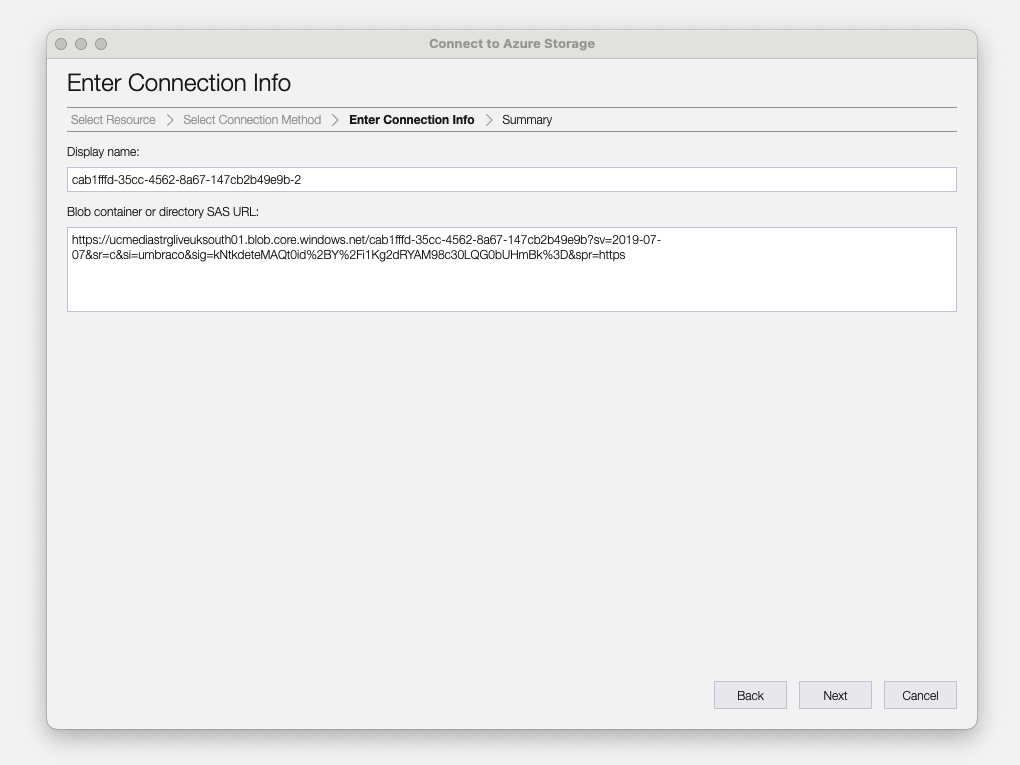1020x765 pixels.
Task: Select the Select Resource breadcrumb step
Action: click(x=112, y=120)
